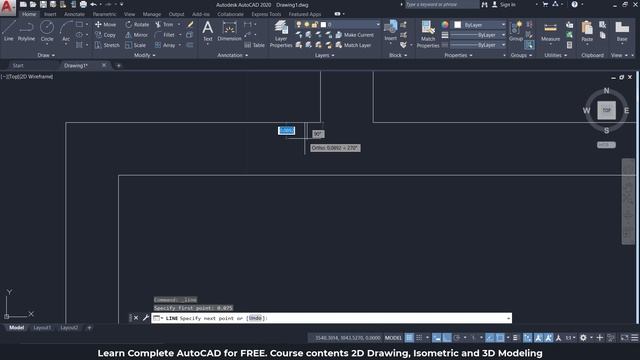Open the AutoCAD application menu
Image resolution: width=640 pixels, height=360 pixels.
(x=7, y=7)
